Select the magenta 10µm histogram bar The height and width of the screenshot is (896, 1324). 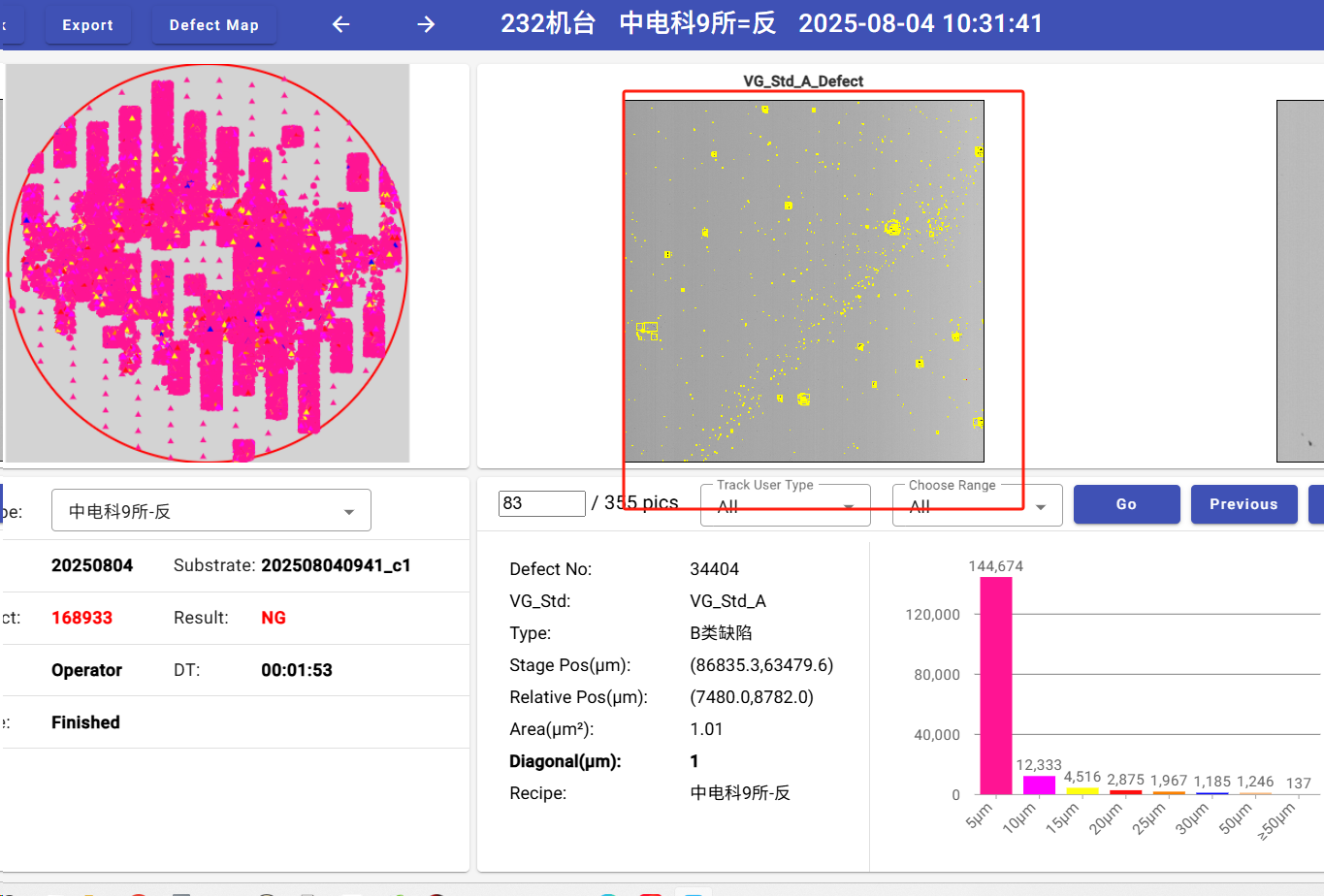click(x=1039, y=784)
